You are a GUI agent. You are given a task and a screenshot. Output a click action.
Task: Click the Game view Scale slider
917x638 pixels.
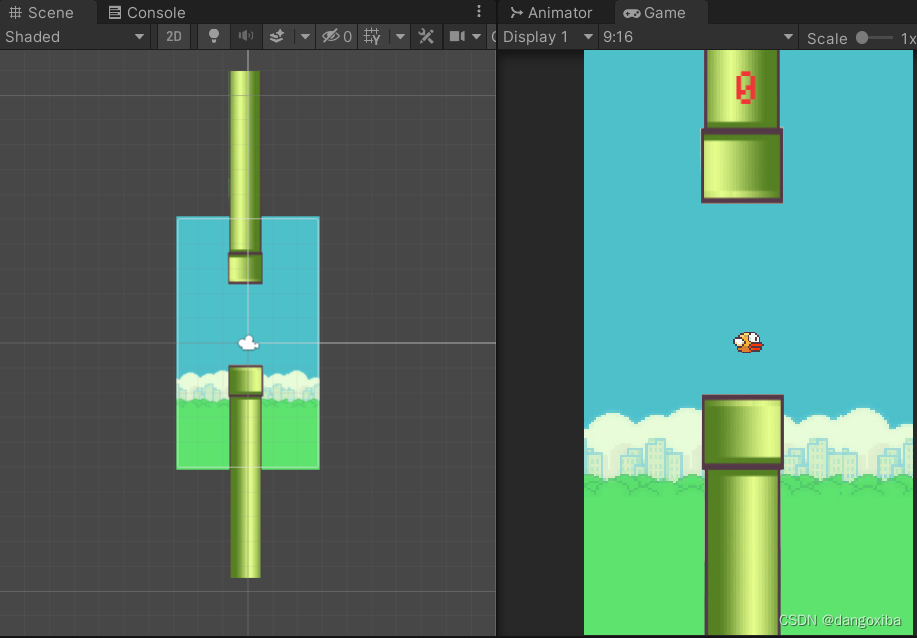tap(875, 38)
